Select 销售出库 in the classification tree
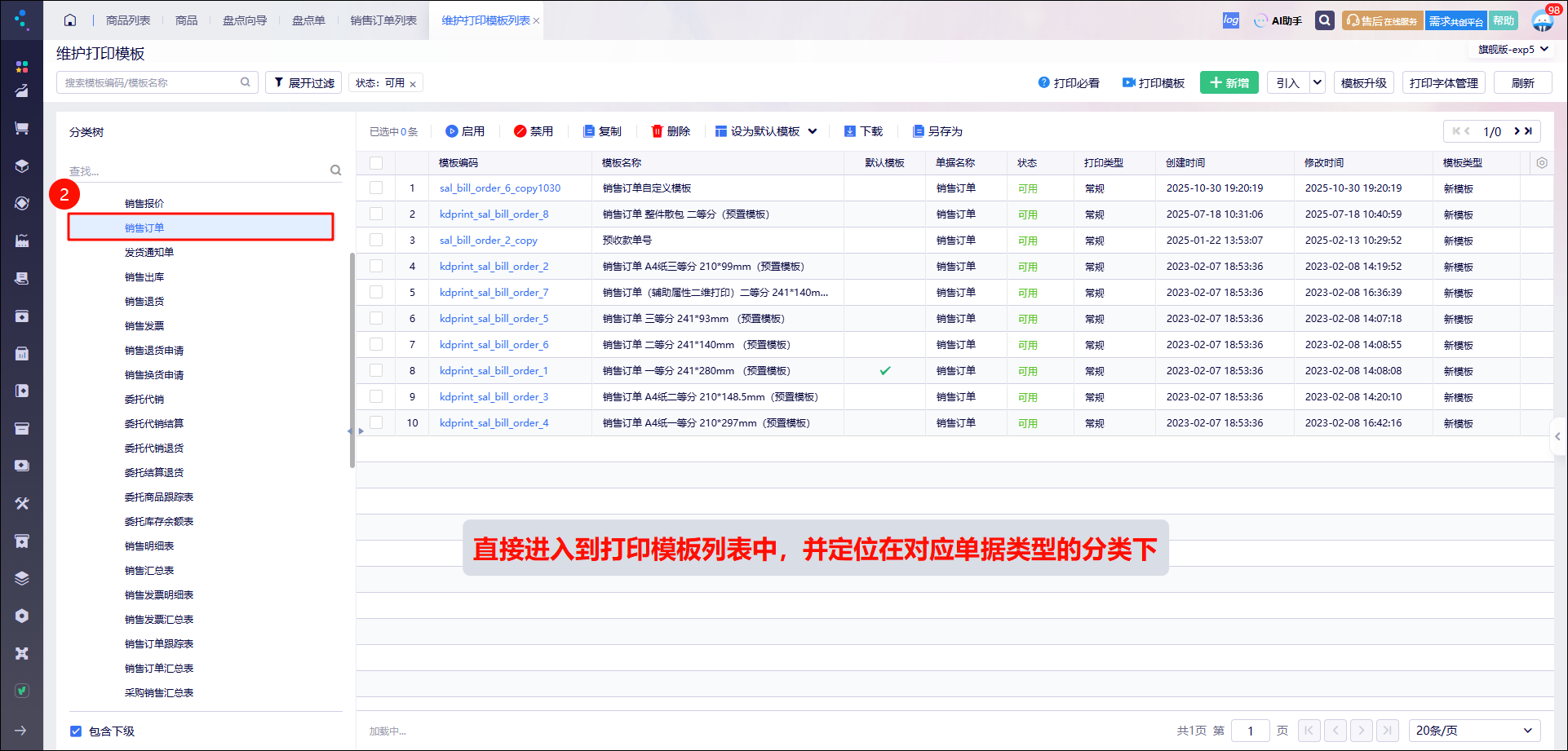This screenshot has height=751, width=1568. point(144,276)
